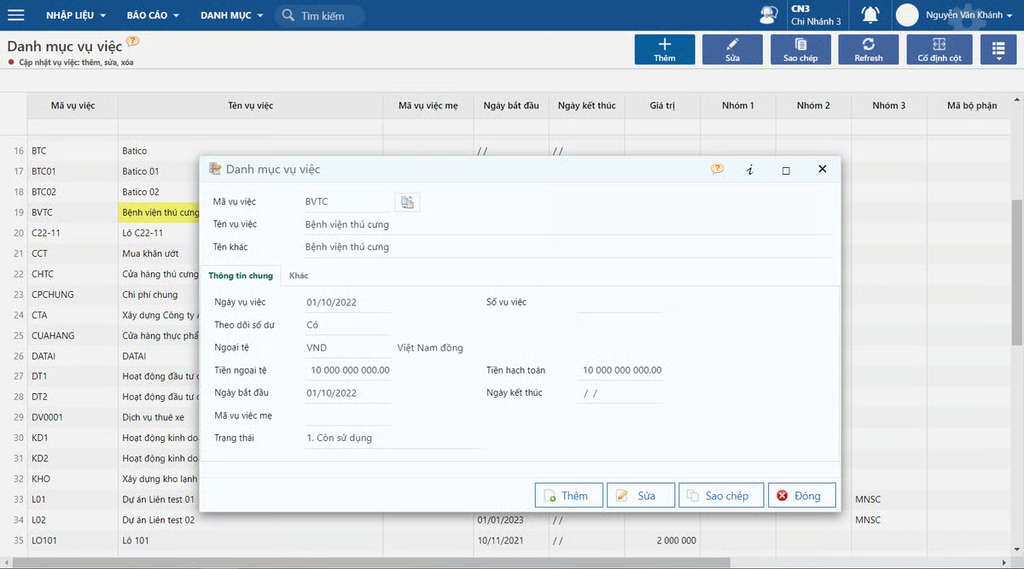Switch to the Thông tin chung tab
The height and width of the screenshot is (569, 1024).
(x=240, y=276)
